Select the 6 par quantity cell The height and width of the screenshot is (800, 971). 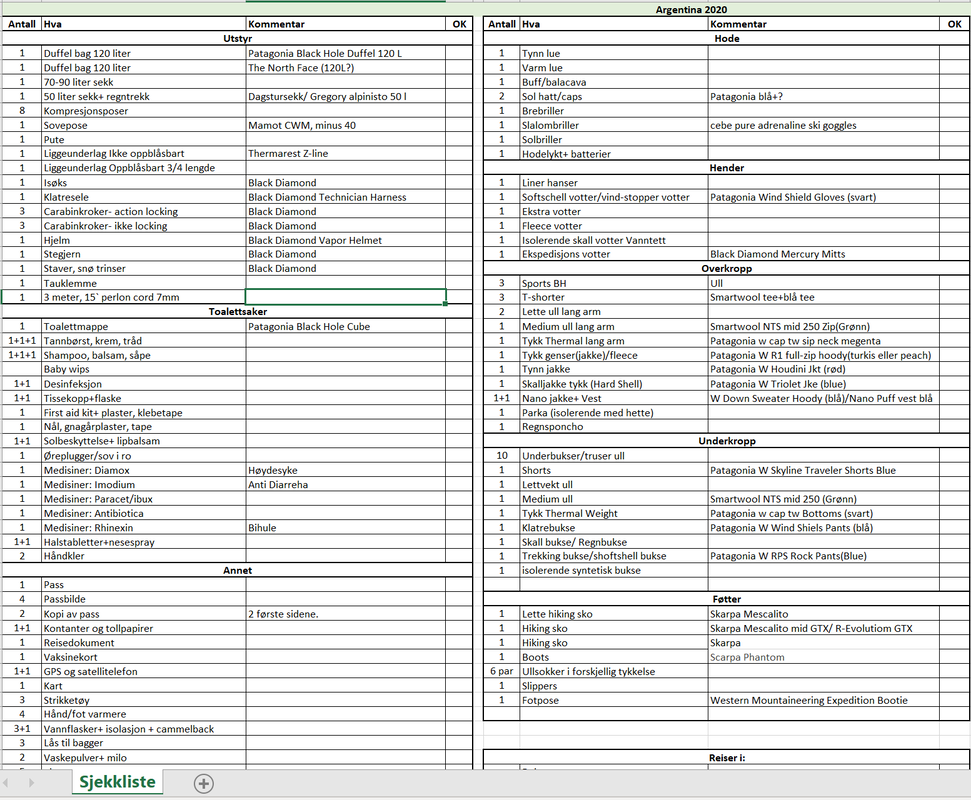click(x=502, y=671)
